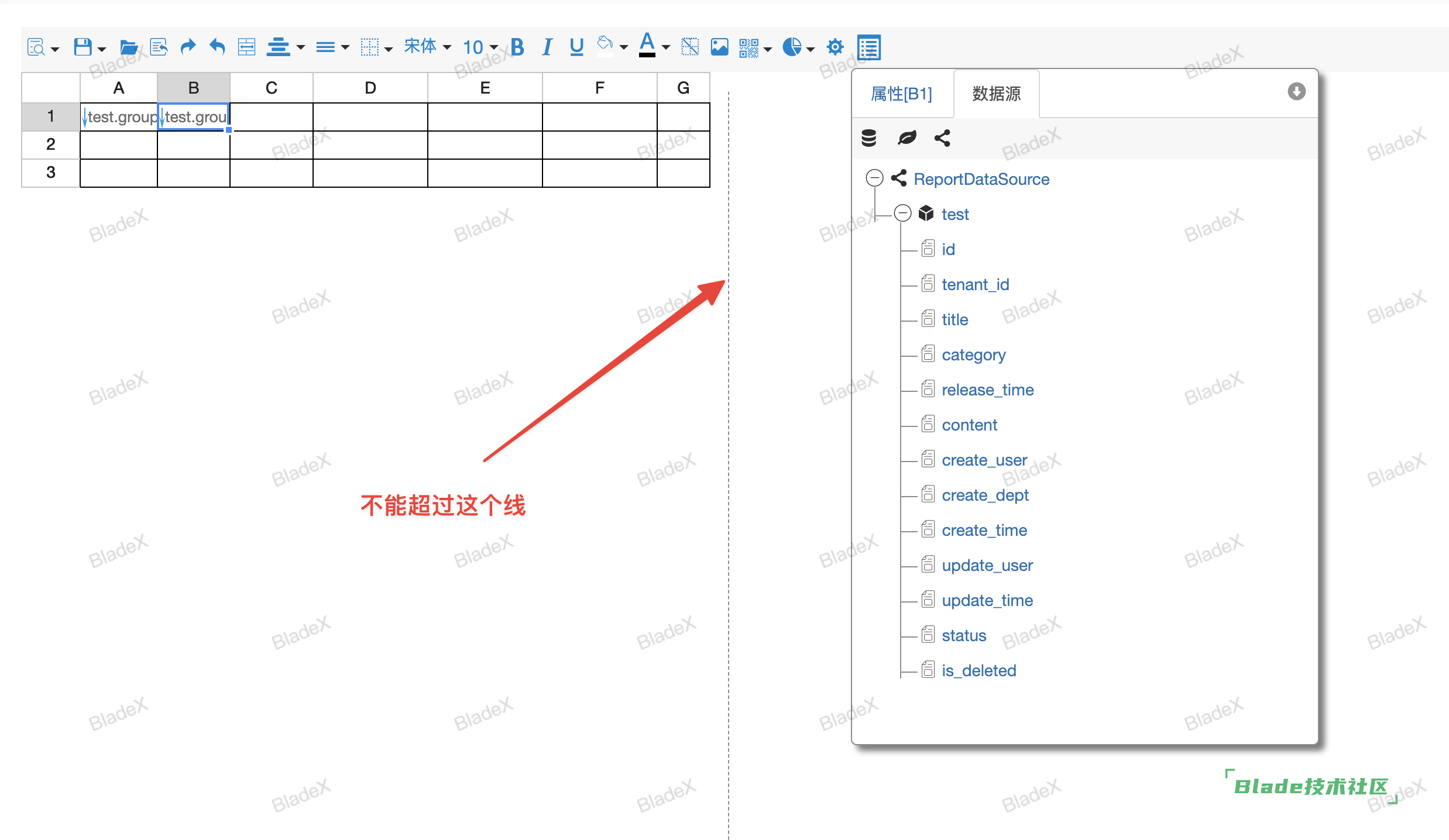Switch to the 属性[B1] tab
This screenshot has width=1449, height=840.
(901, 94)
